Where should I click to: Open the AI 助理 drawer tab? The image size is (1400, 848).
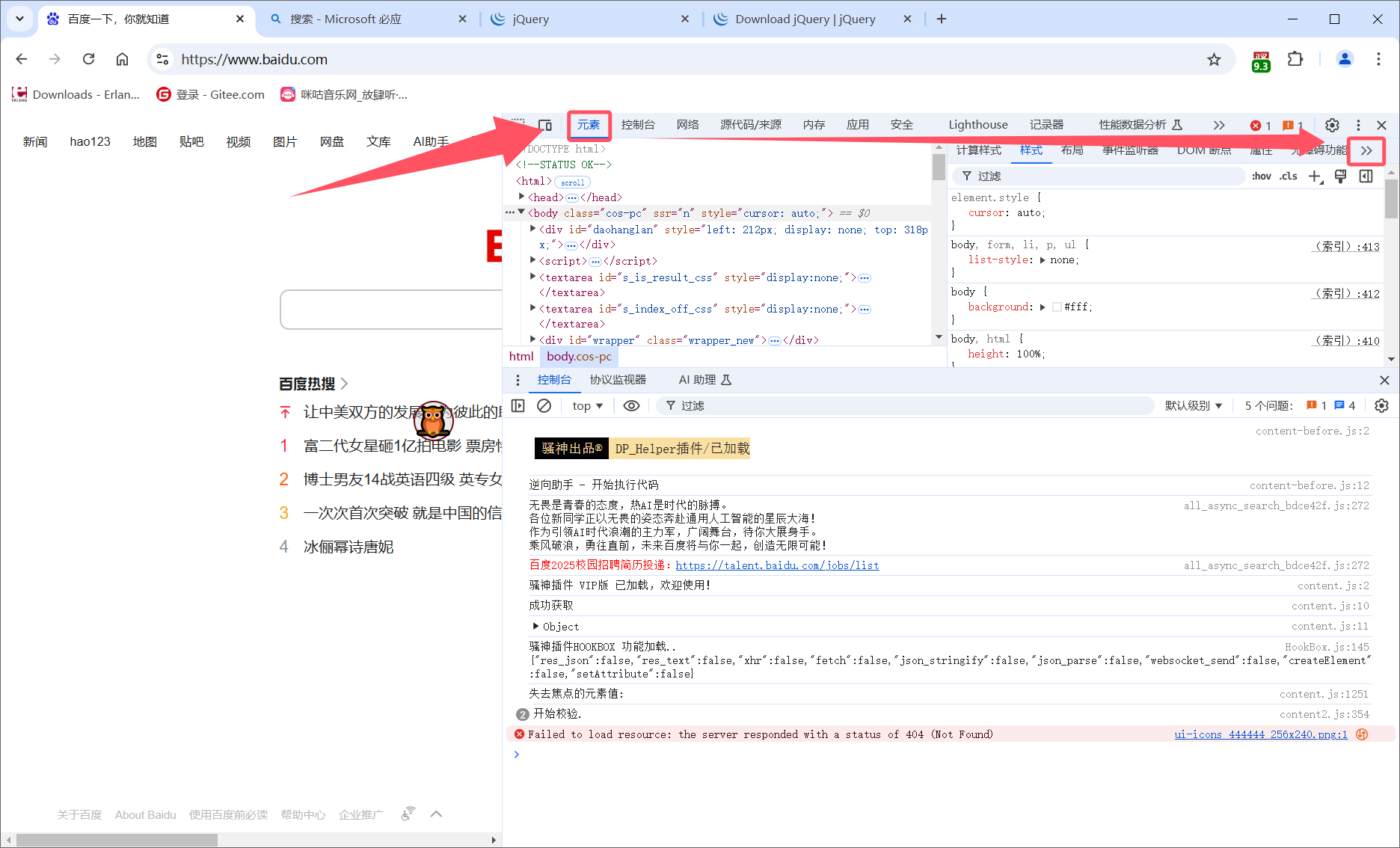click(x=704, y=380)
